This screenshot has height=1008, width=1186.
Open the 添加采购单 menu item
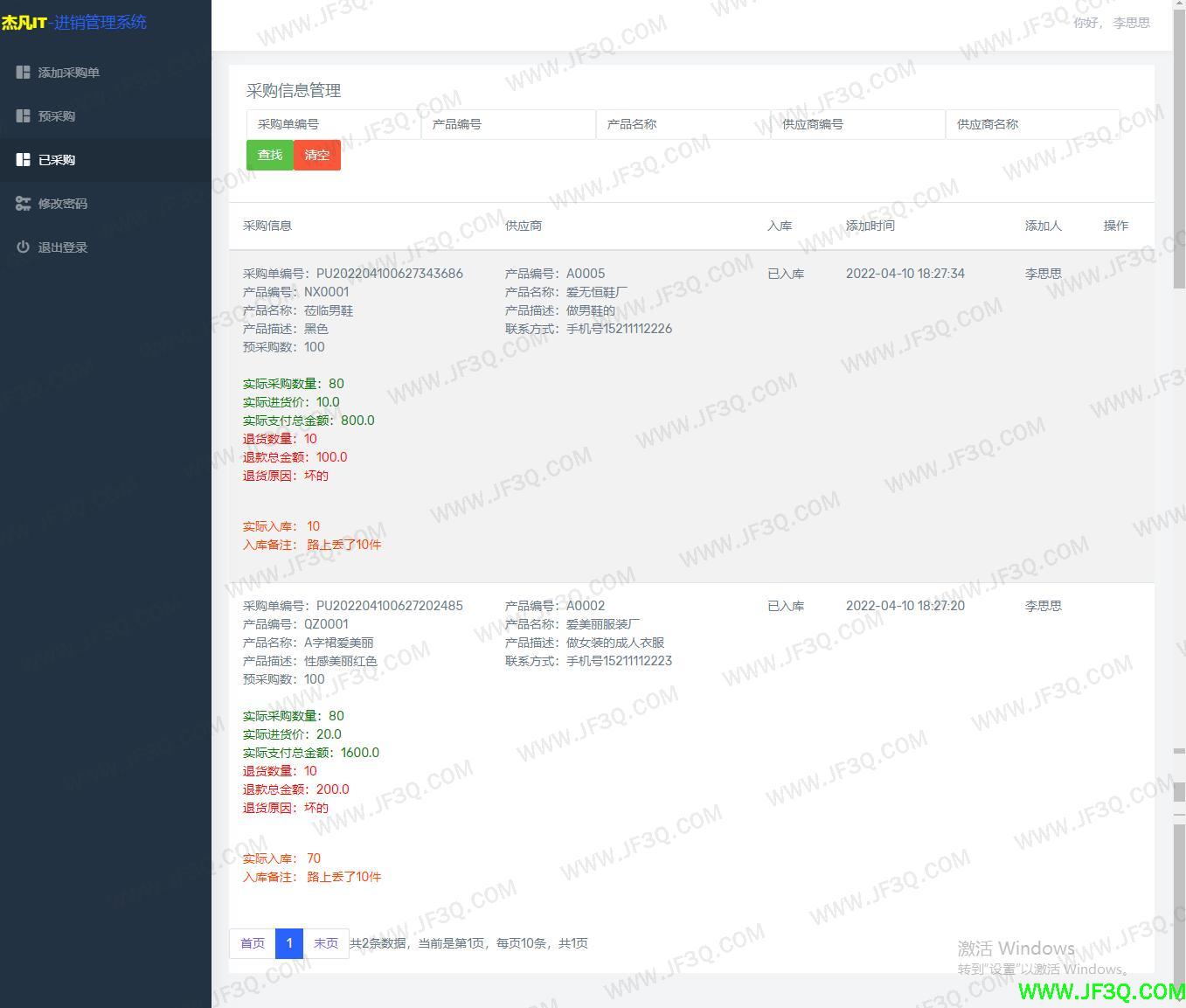pyautogui.click(x=68, y=73)
